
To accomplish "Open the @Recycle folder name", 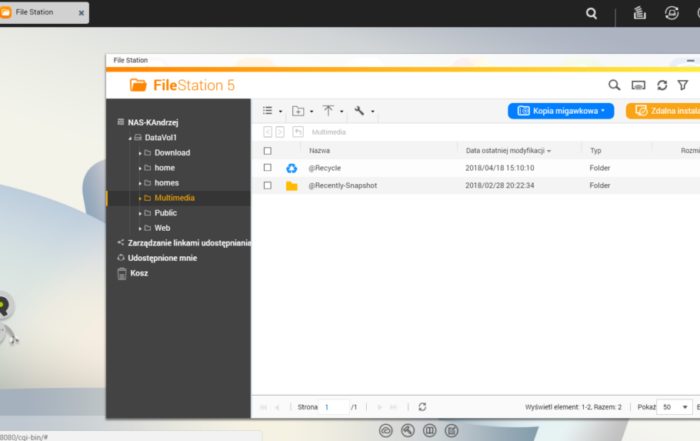I will [325, 168].
